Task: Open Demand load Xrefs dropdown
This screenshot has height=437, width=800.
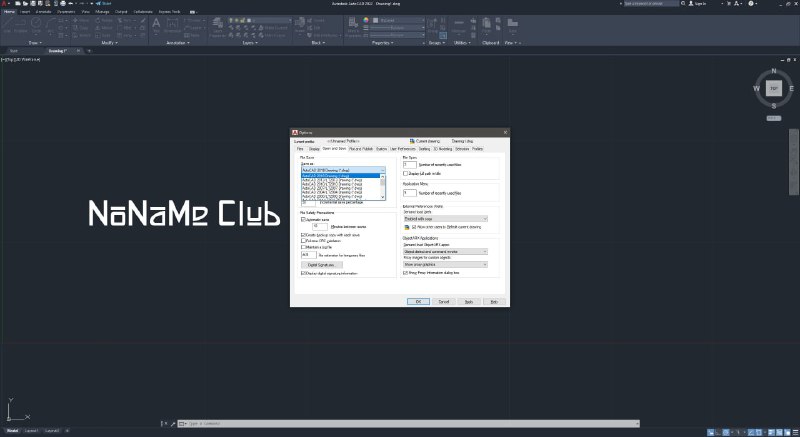Action: pos(445,219)
